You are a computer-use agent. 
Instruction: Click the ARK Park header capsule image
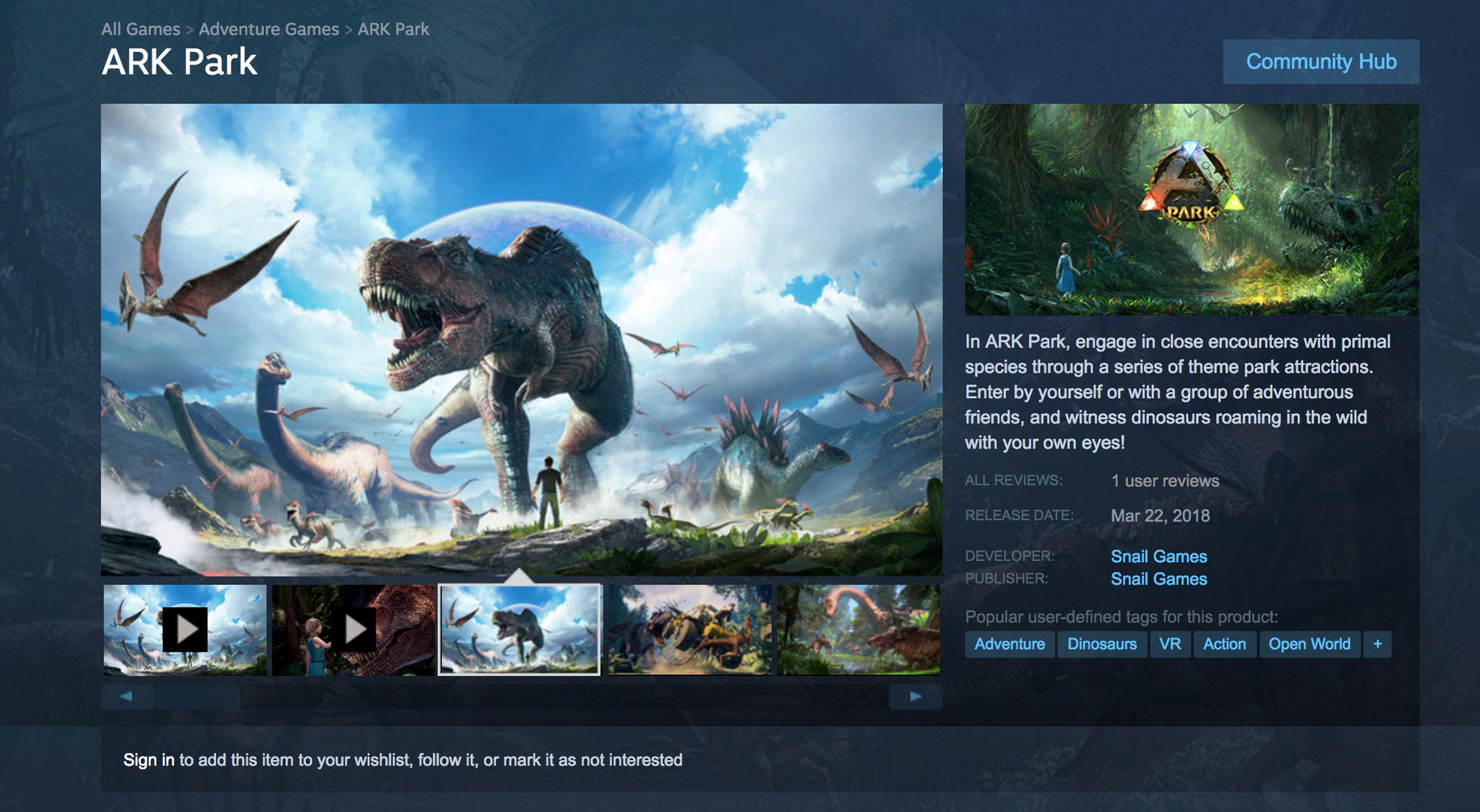[1192, 210]
